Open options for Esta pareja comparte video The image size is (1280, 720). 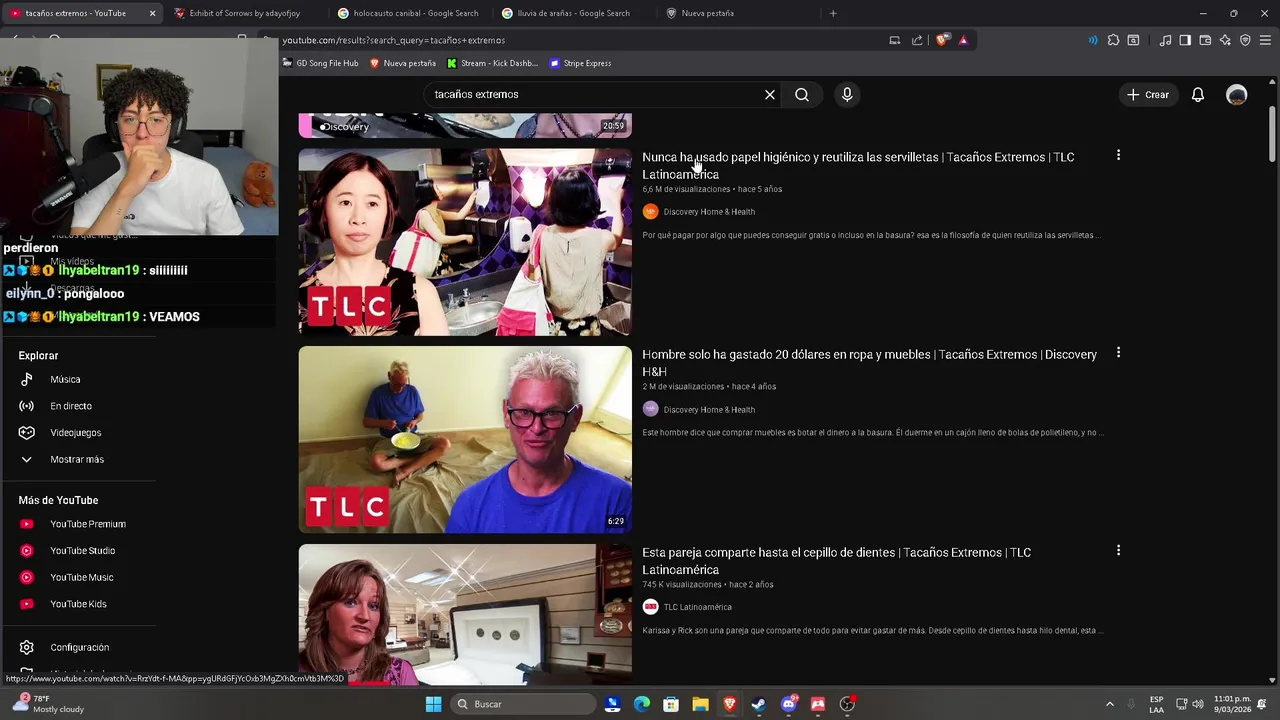pos(1118,551)
